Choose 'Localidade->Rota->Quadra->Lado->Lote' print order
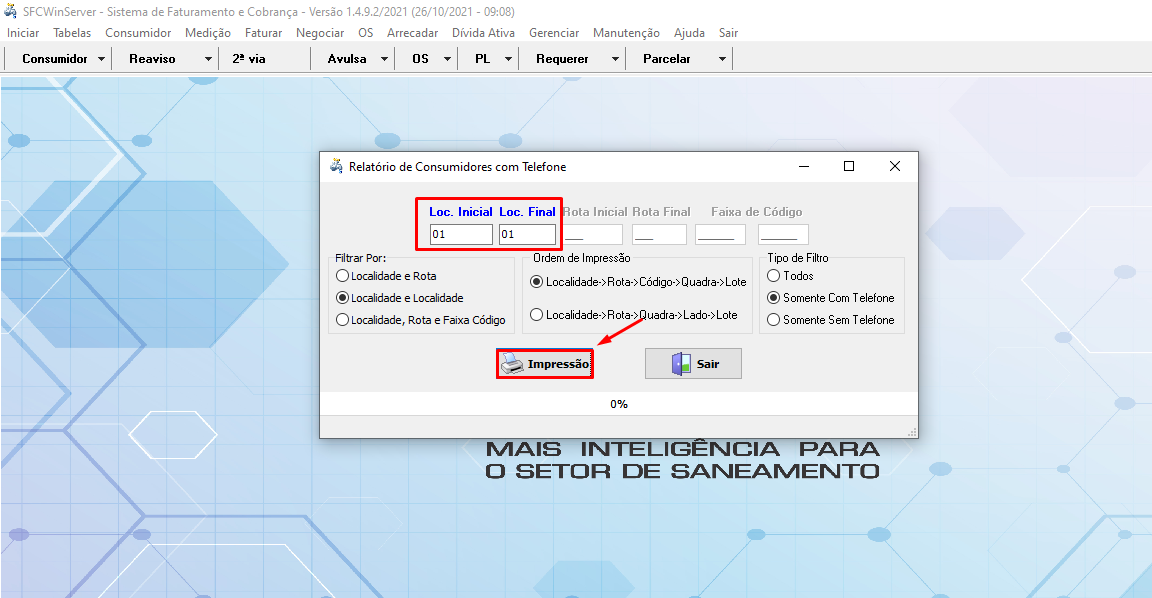1152x598 pixels. click(x=537, y=315)
